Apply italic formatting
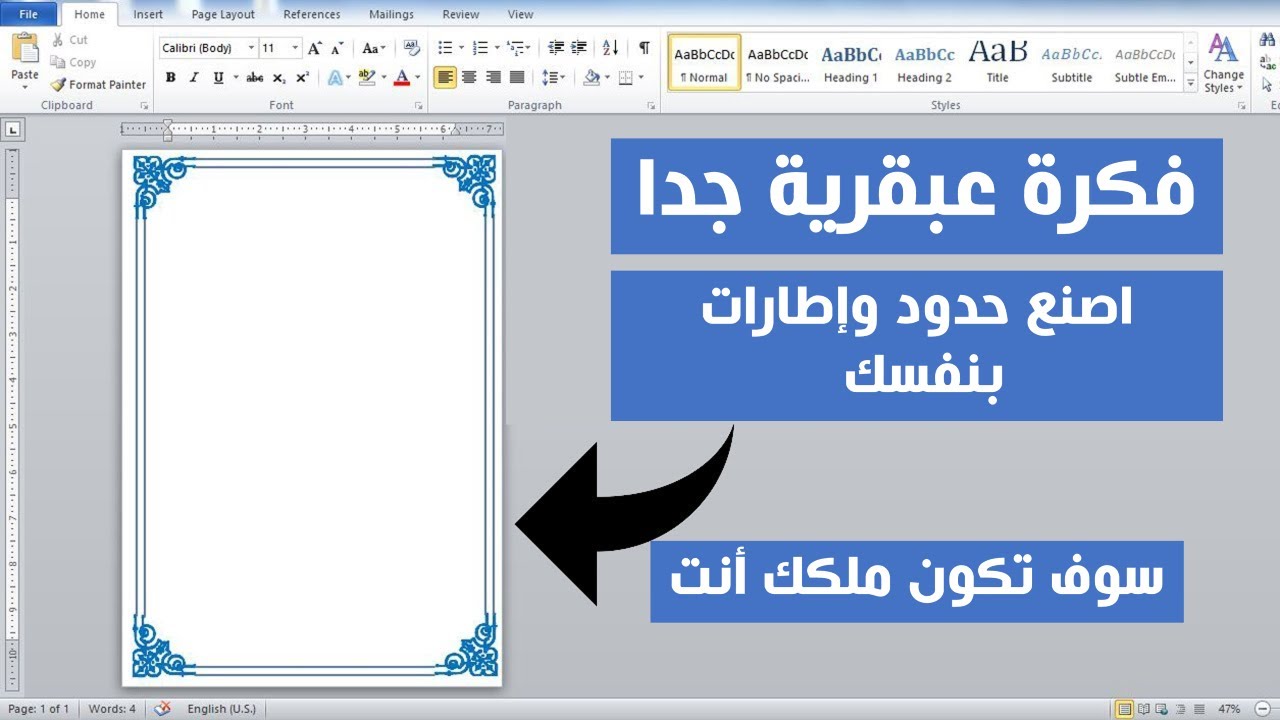The image size is (1280, 720). click(x=193, y=77)
